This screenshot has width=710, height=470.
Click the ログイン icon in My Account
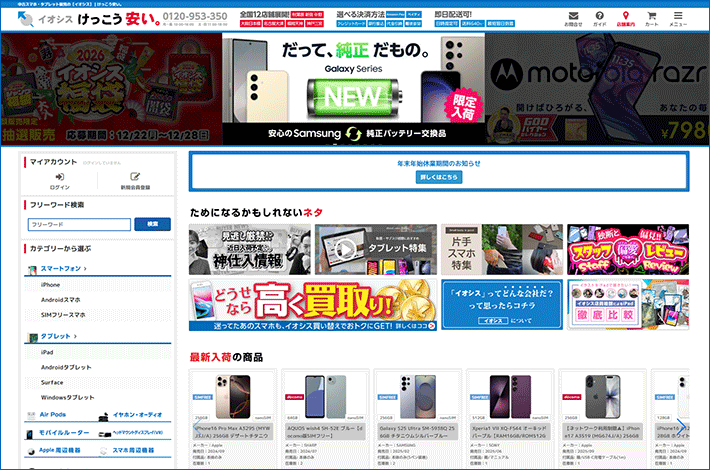coord(60,176)
